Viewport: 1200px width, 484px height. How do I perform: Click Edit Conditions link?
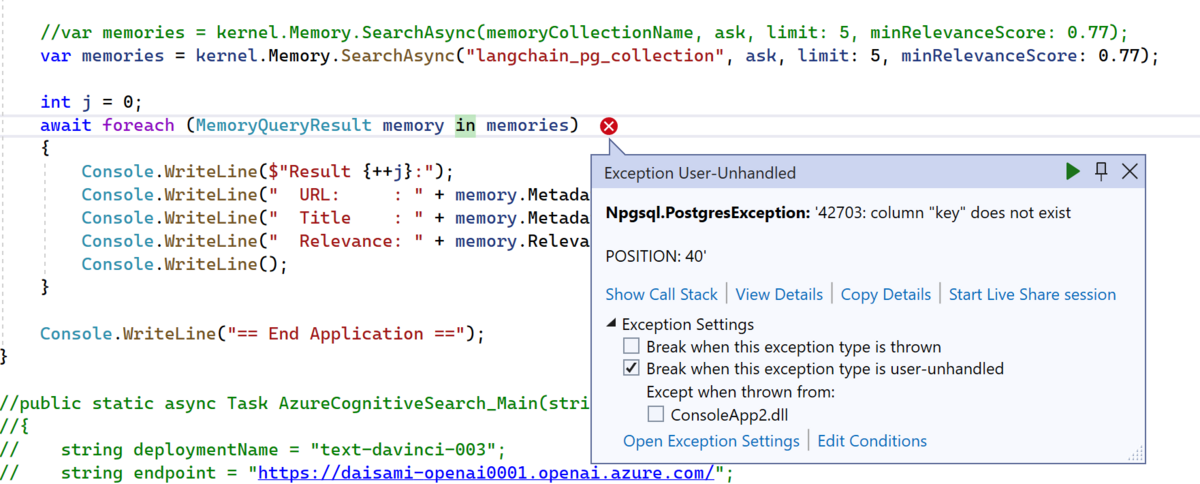pyautogui.click(x=872, y=441)
